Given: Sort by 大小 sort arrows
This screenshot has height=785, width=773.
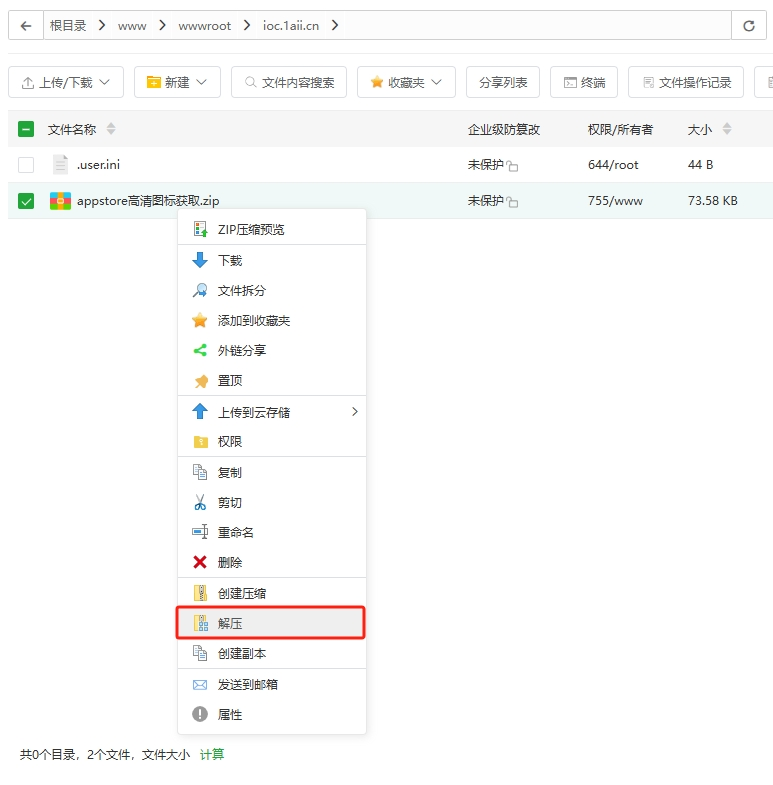Looking at the screenshot, I should coord(727,129).
